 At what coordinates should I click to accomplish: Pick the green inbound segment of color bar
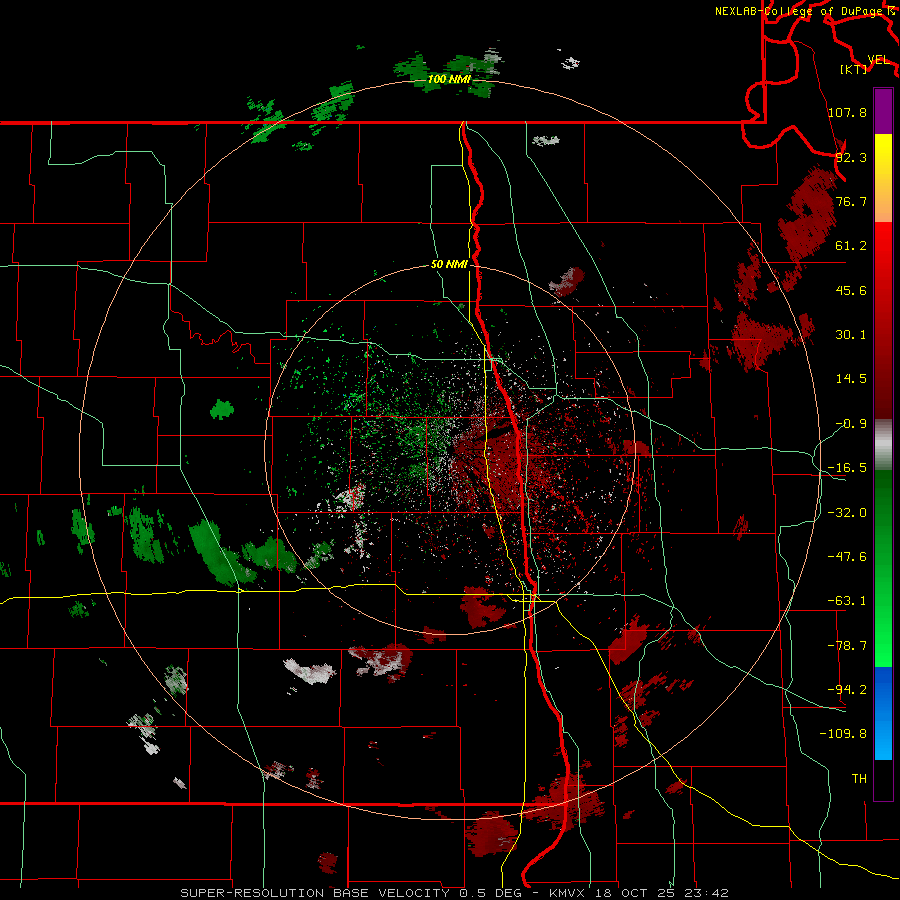point(883,568)
